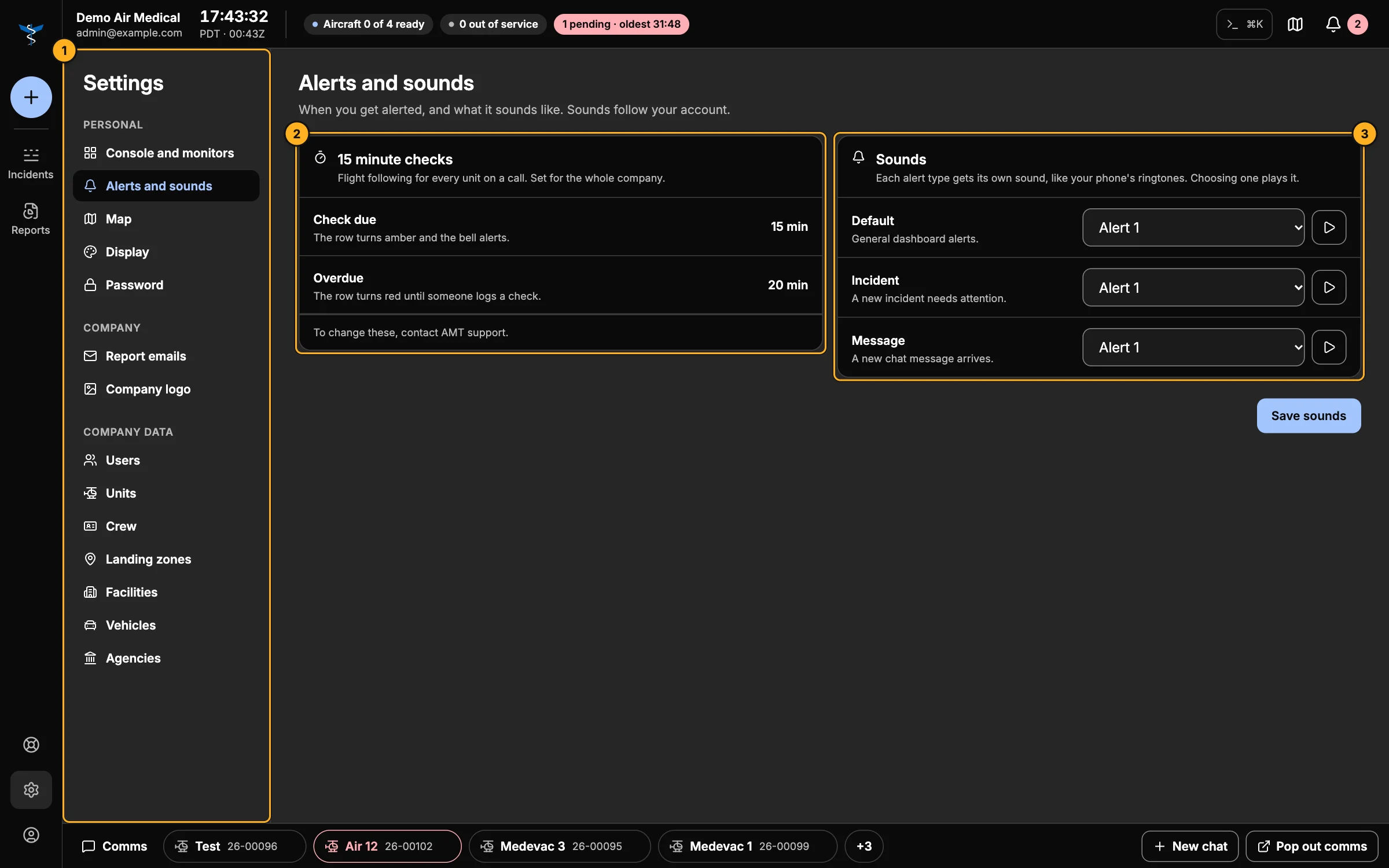Select Console and monitors settings
Image resolution: width=1389 pixels, height=868 pixels.
tap(166, 153)
